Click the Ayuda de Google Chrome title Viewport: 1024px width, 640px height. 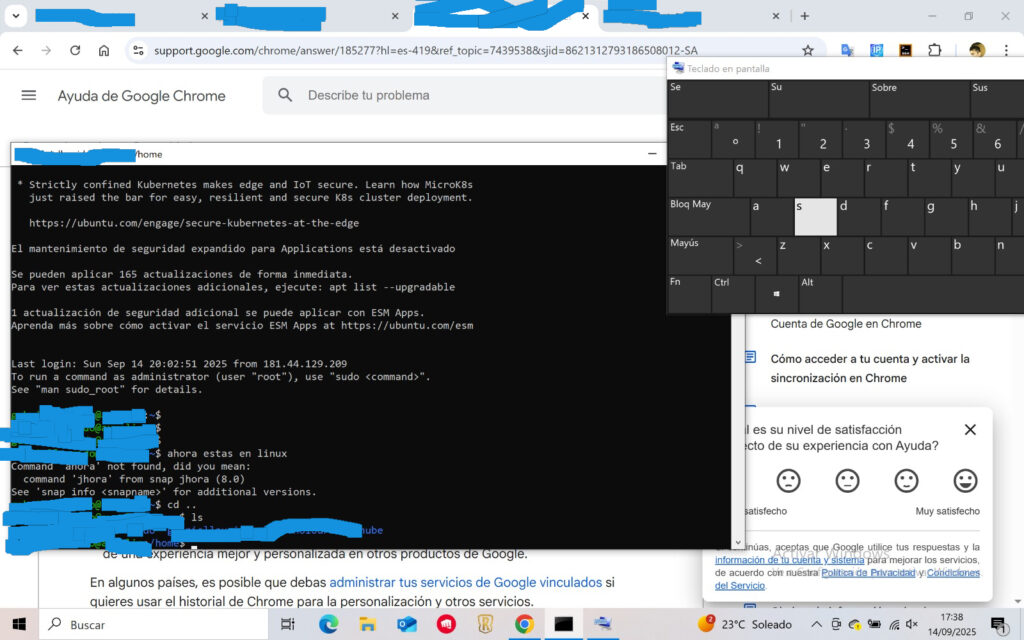coord(142,96)
